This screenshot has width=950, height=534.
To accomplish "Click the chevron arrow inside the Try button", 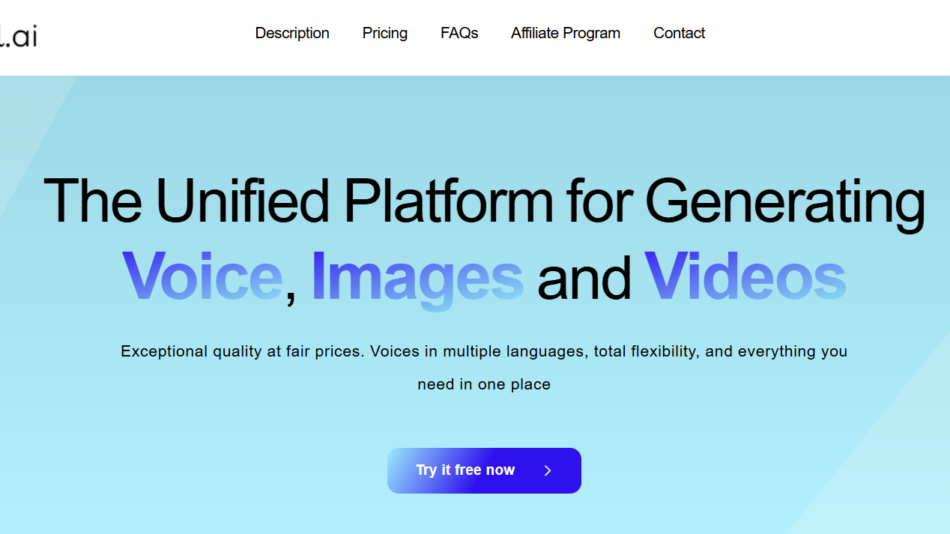I will [547, 470].
